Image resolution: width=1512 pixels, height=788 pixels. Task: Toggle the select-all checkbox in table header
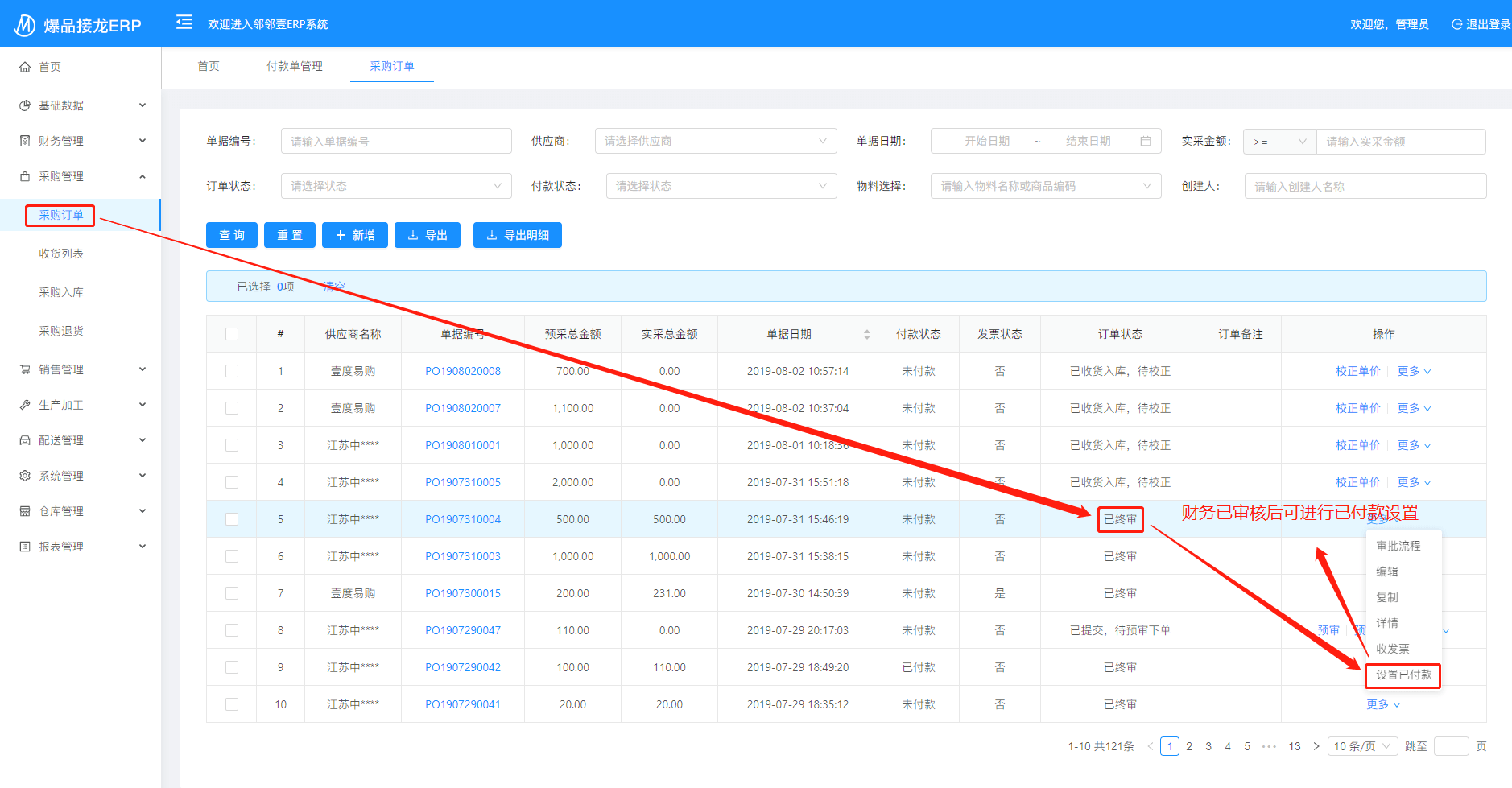click(x=232, y=334)
